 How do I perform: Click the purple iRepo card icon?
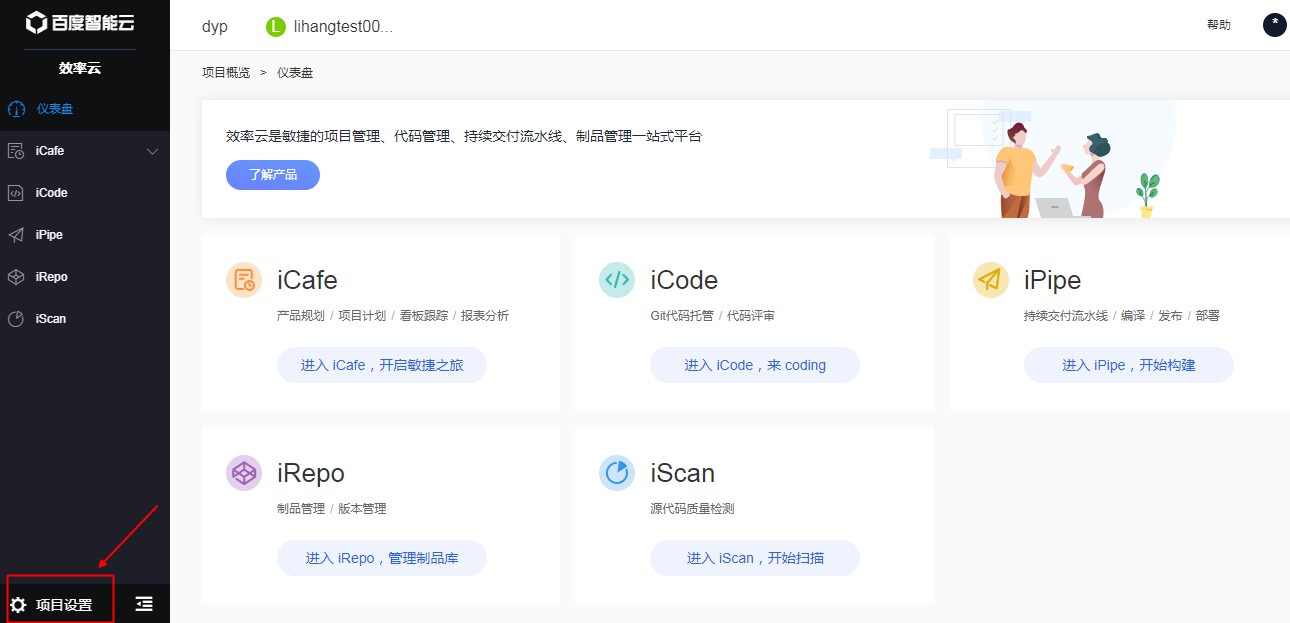[244, 473]
